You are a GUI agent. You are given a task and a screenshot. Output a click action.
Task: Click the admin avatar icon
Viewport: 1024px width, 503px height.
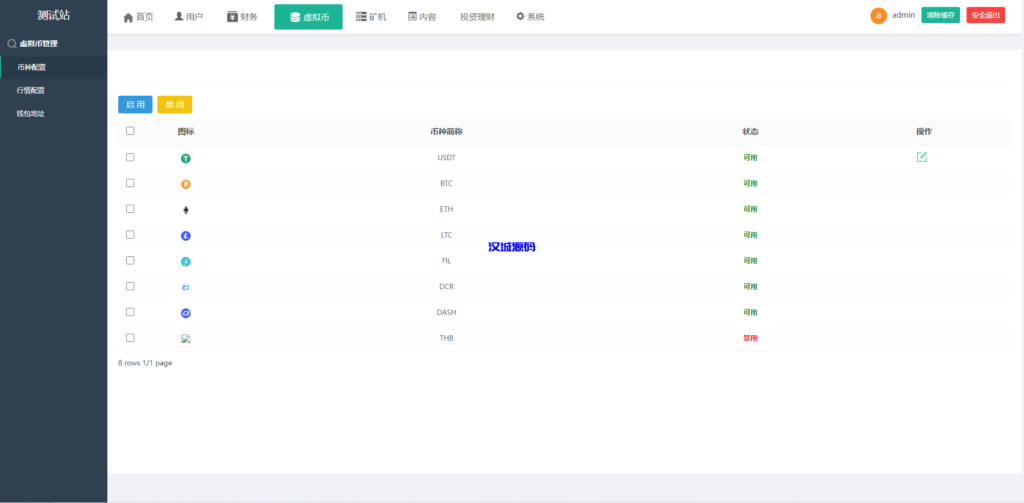click(878, 16)
